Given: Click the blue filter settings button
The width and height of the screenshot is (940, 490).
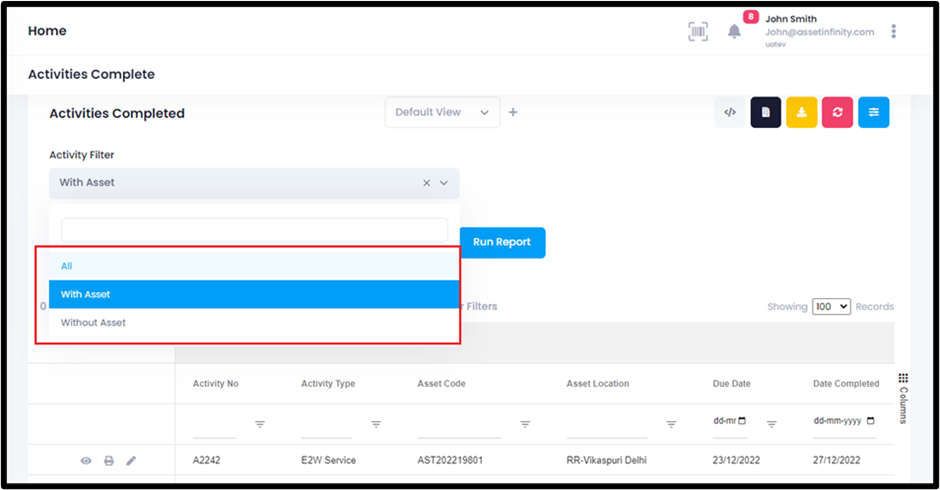Looking at the screenshot, I should 873,112.
